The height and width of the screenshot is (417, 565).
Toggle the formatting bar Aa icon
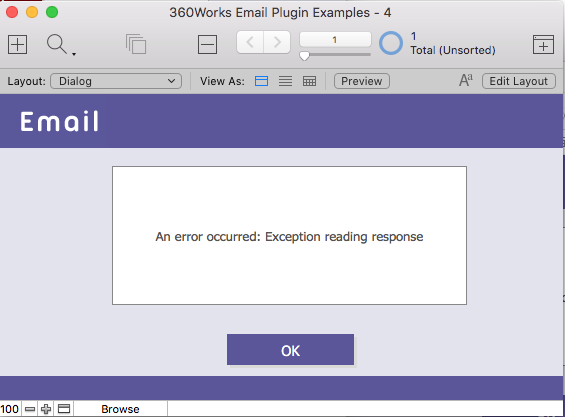[466, 80]
